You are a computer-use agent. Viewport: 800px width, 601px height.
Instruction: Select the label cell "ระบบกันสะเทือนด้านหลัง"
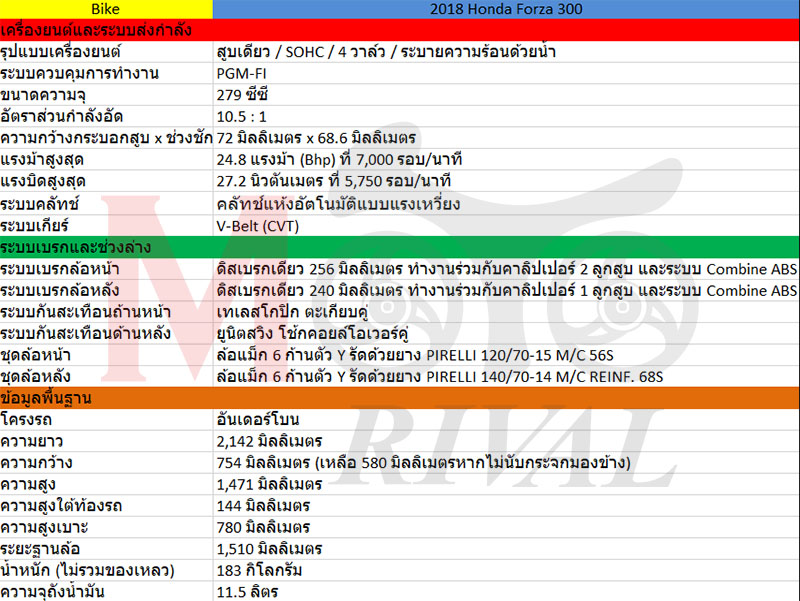106,334
